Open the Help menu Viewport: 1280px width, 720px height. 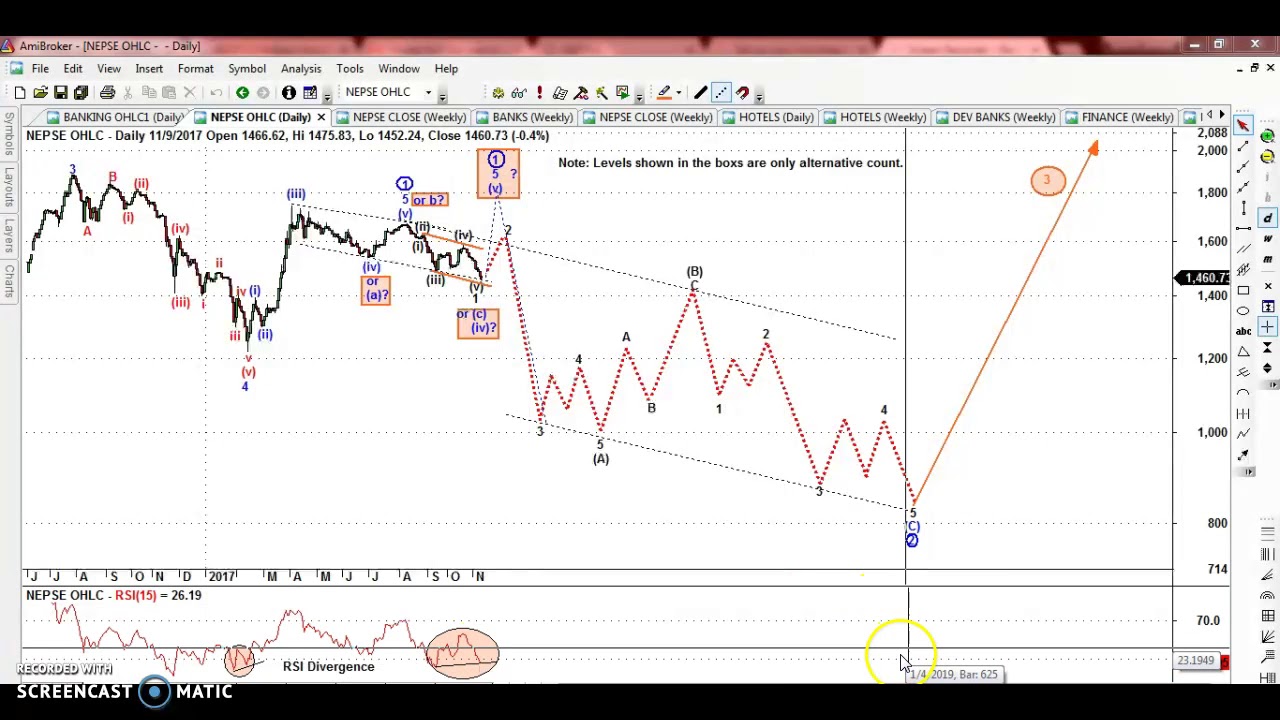[446, 68]
